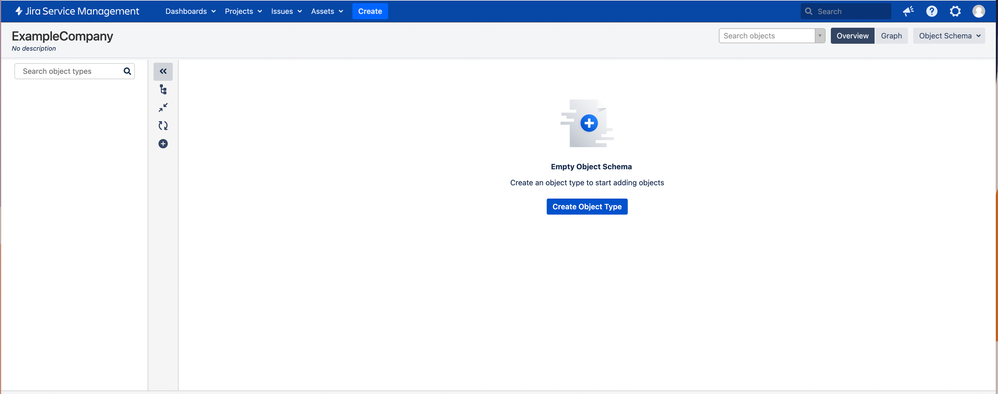Open the Projects menu

(243, 11)
